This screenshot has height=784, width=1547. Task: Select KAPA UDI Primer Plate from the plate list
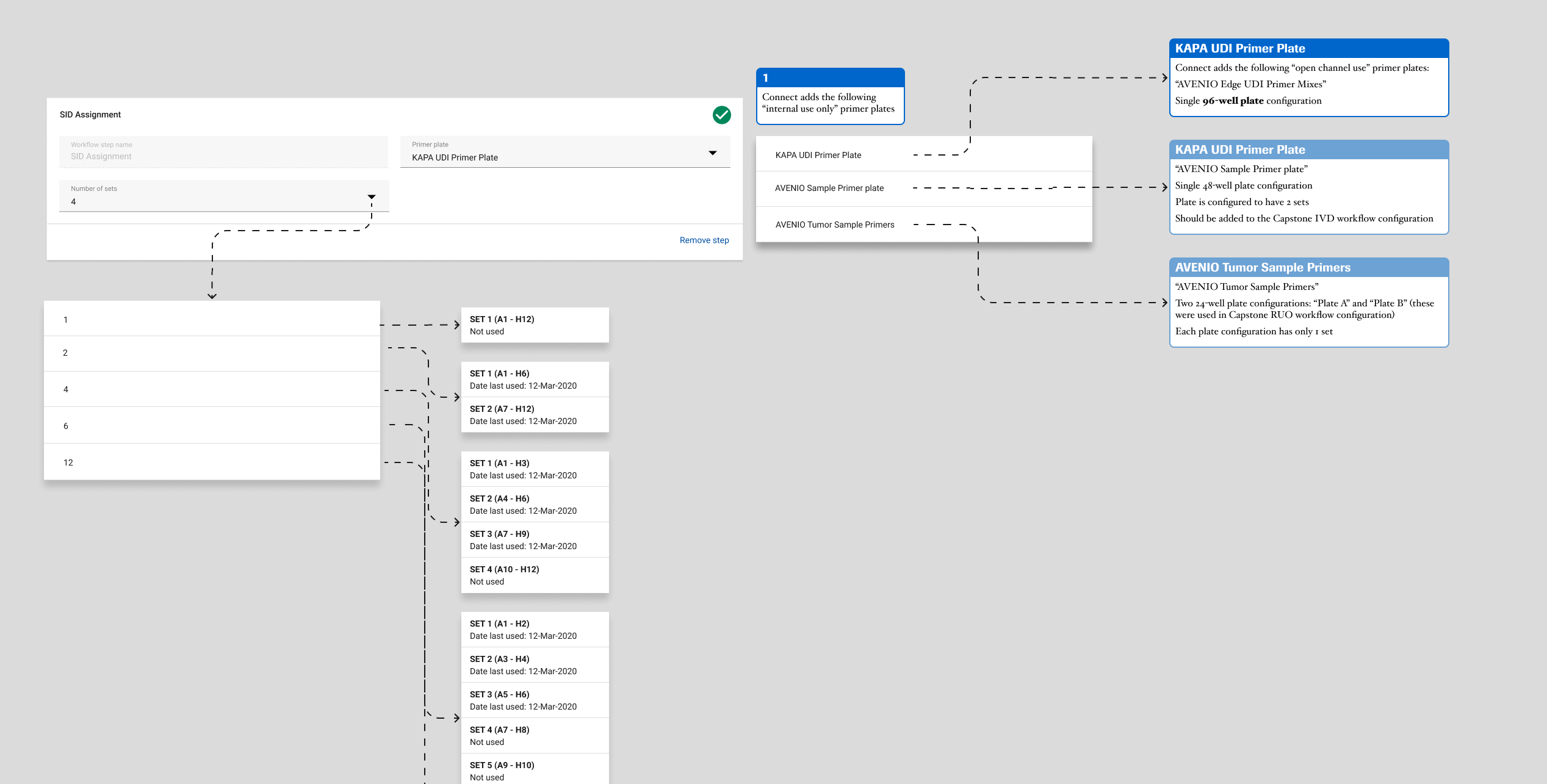coord(818,155)
